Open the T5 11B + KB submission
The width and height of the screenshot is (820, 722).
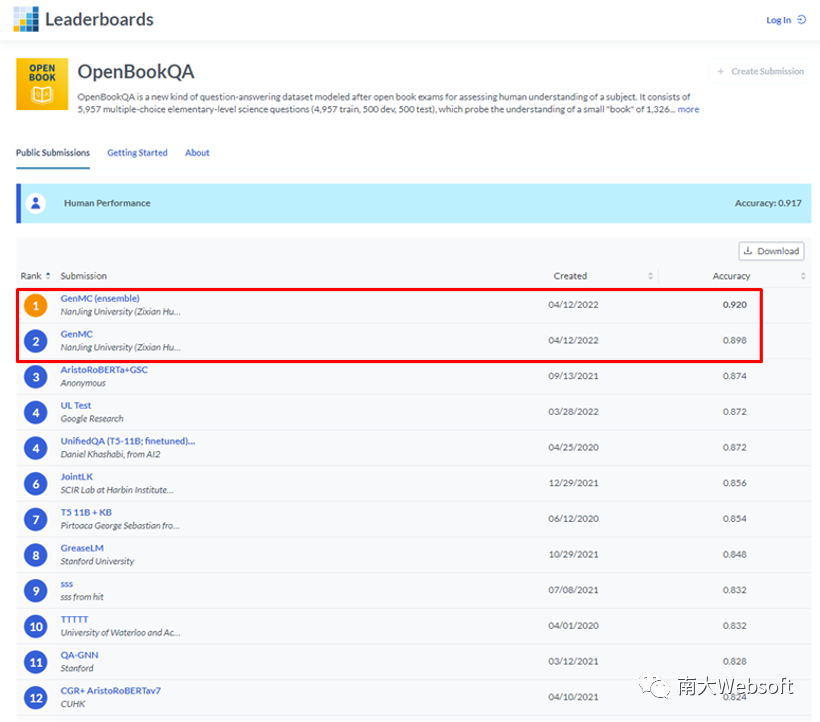tap(86, 512)
